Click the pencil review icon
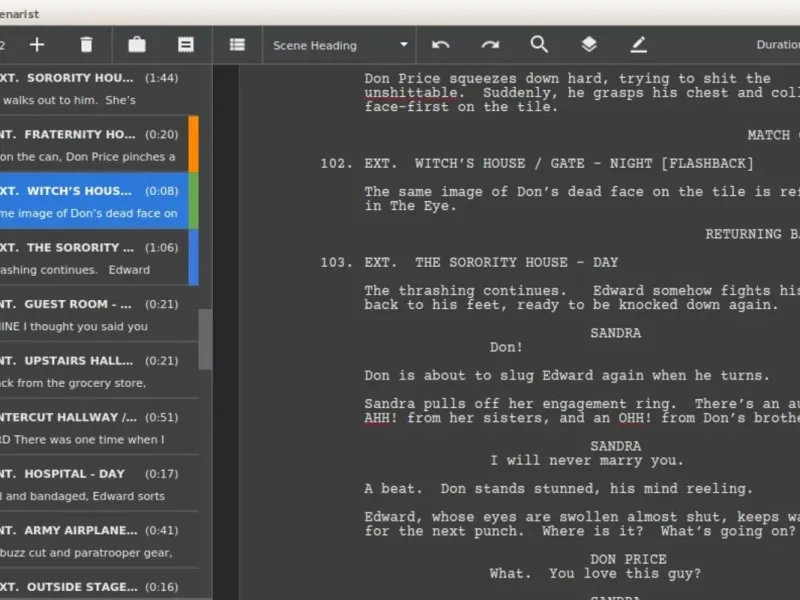The width and height of the screenshot is (800, 600). click(638, 44)
